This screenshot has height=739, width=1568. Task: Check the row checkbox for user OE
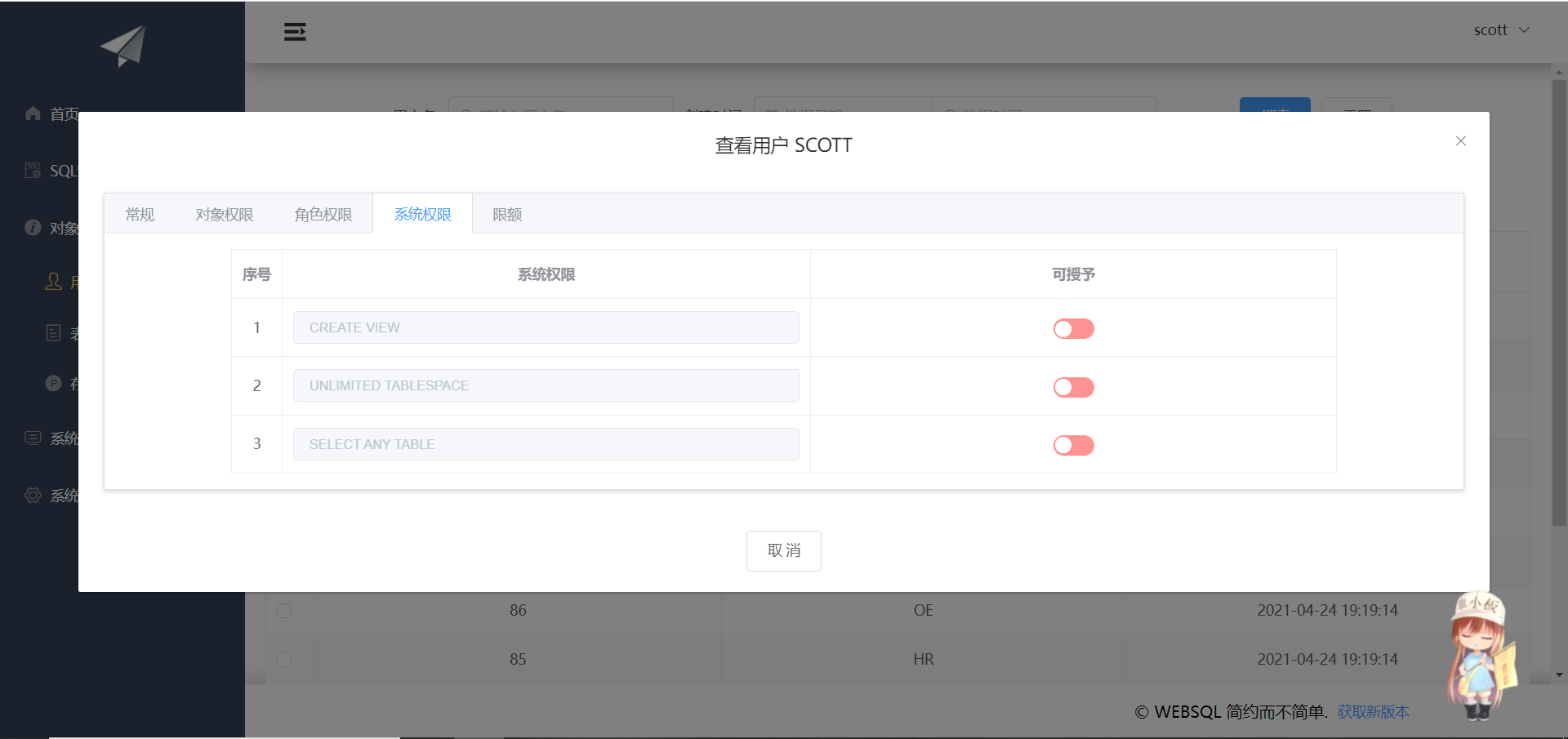point(283,611)
